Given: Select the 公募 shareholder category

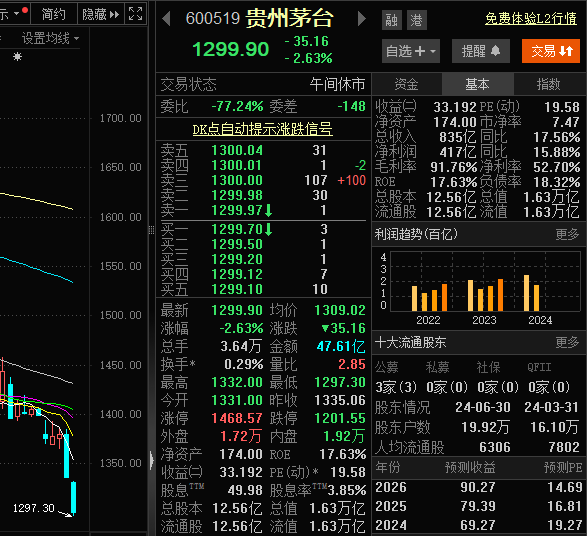Looking at the screenshot, I should [387, 367].
